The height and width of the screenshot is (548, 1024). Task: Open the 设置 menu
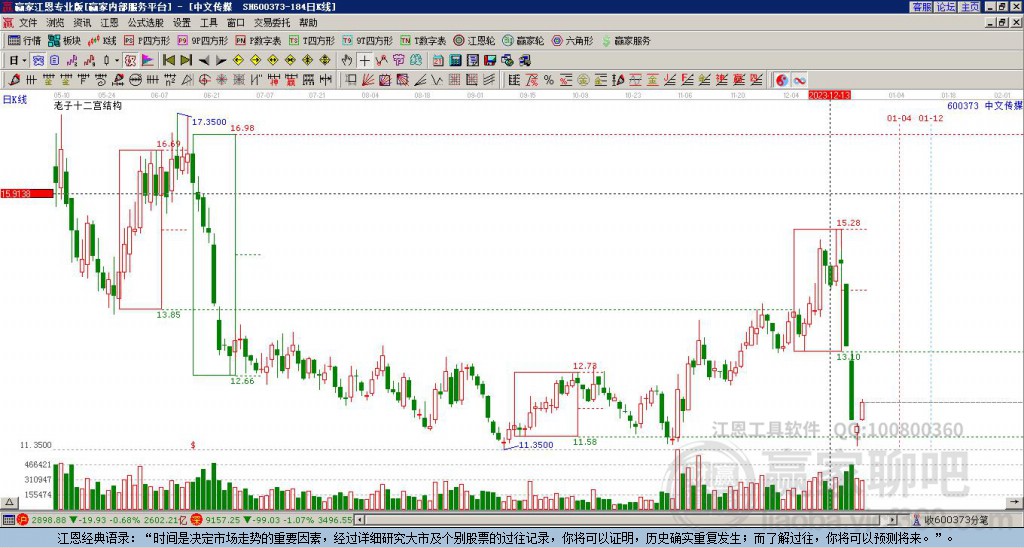(182, 23)
